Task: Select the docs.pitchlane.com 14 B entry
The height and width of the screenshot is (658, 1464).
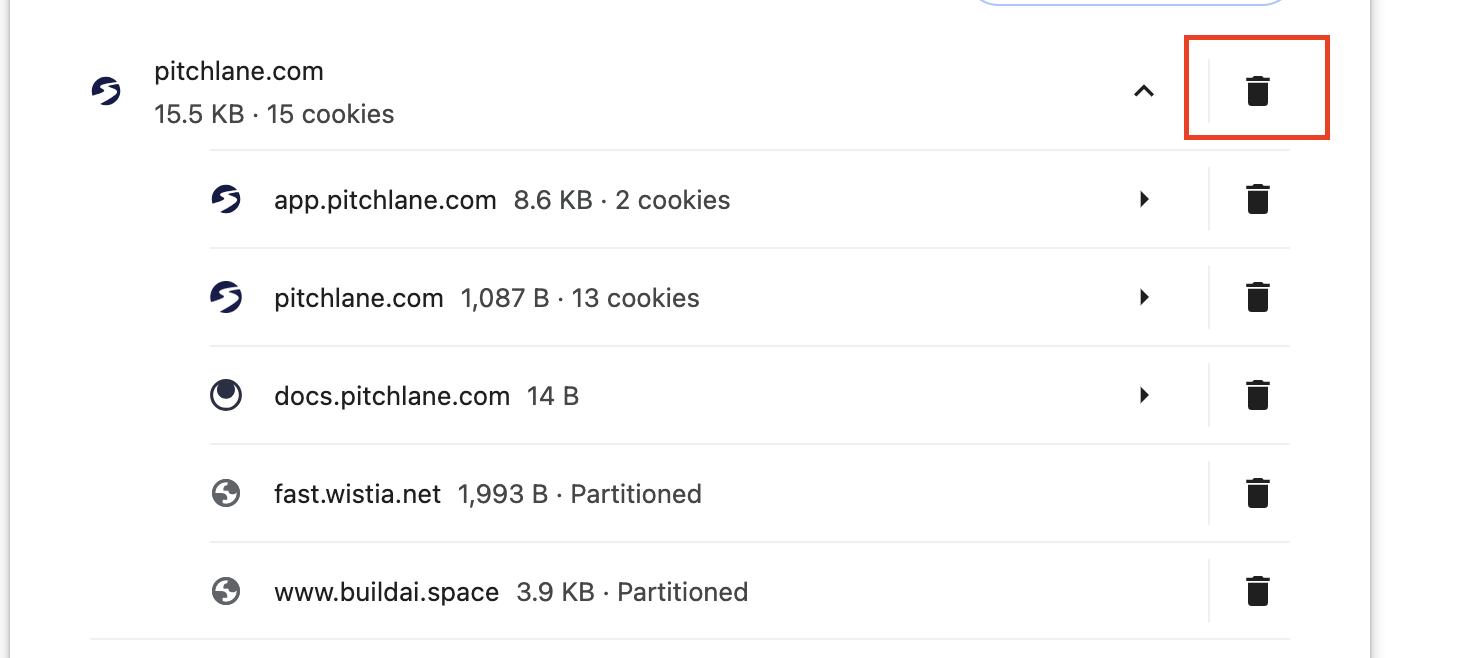Action: (x=426, y=396)
